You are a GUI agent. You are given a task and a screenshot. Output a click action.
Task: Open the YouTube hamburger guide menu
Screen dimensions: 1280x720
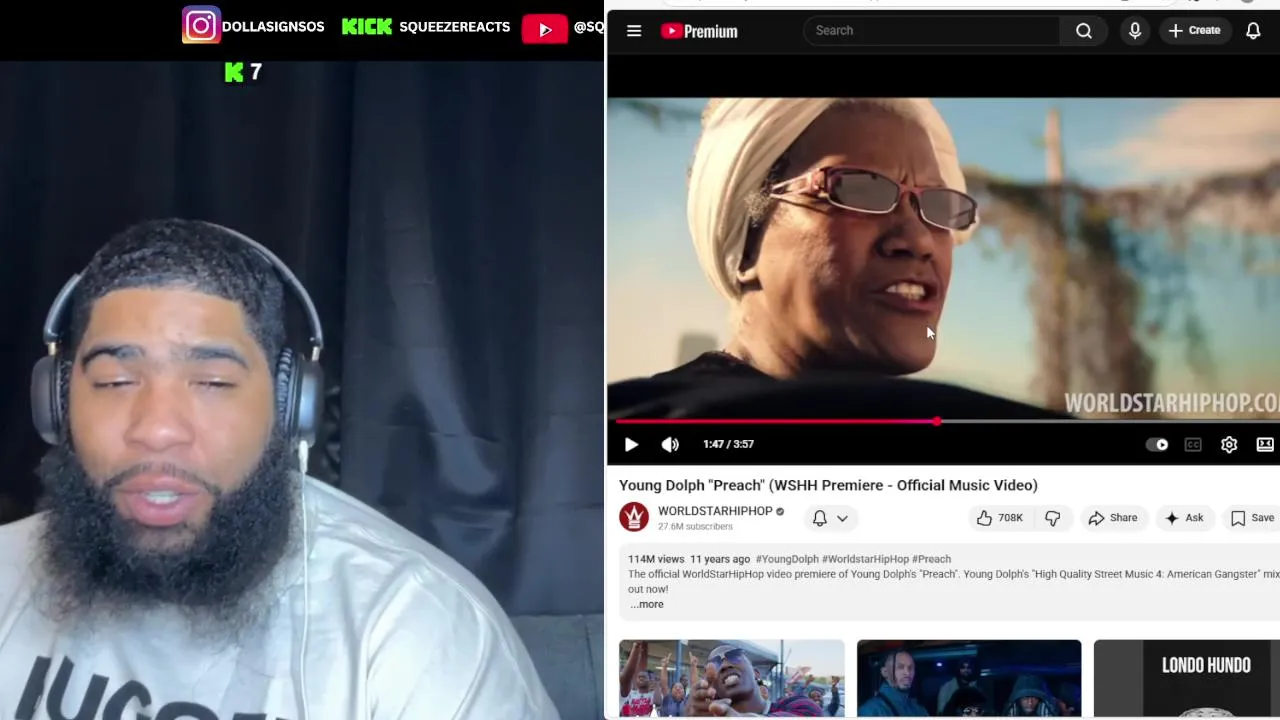[x=634, y=31]
